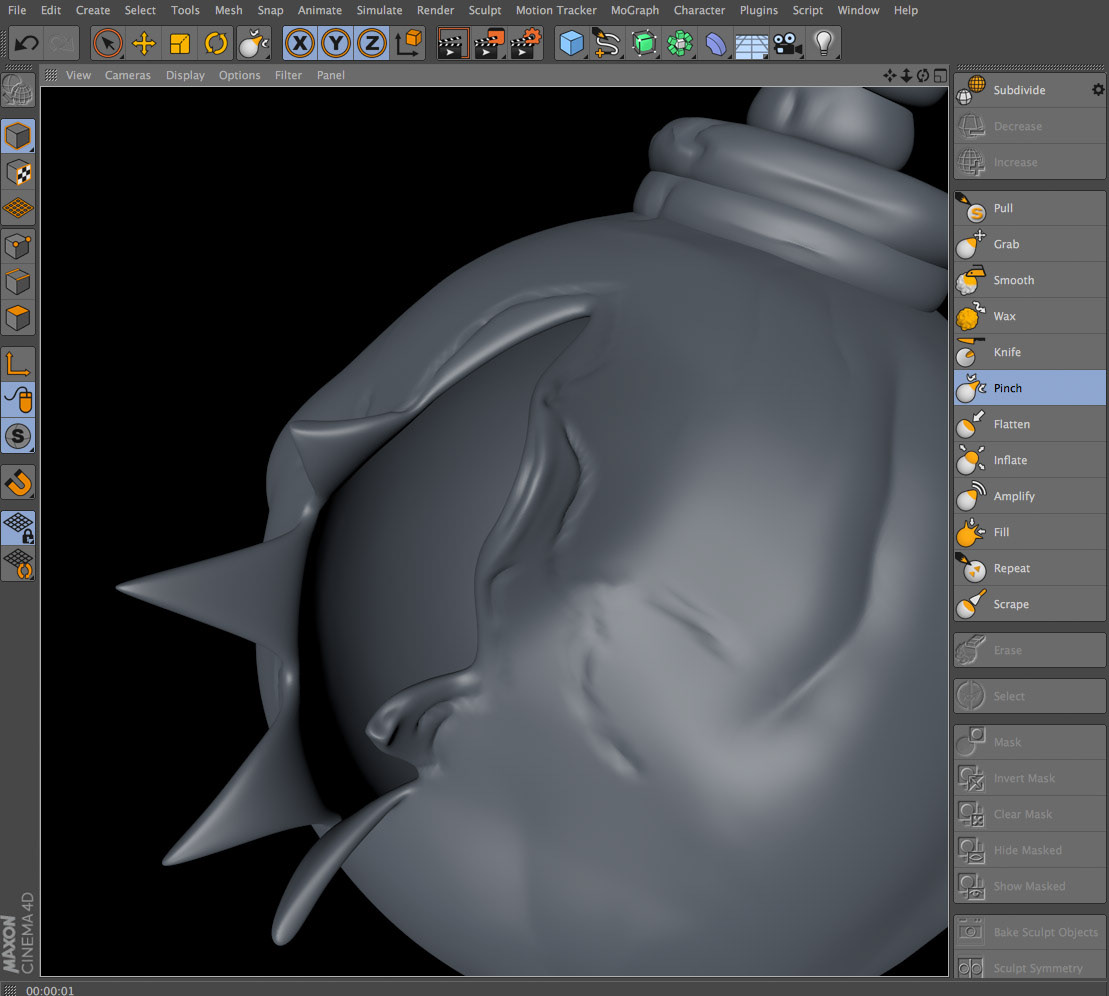Click Render to Picture Viewer icon

click(x=489, y=44)
